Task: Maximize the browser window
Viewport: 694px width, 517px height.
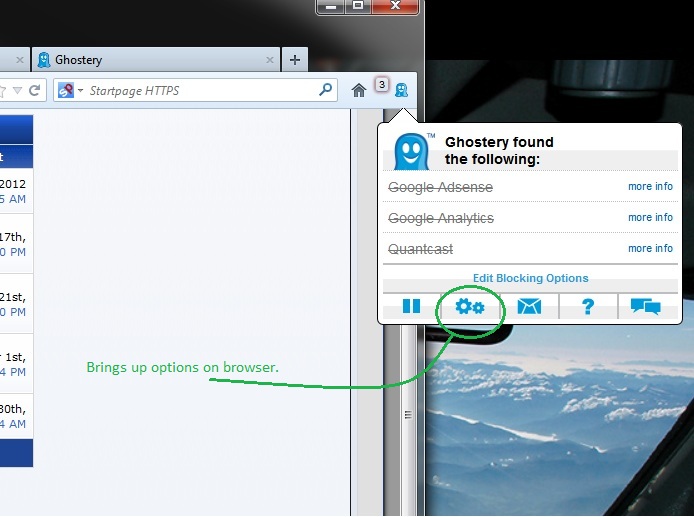Action: (x=358, y=6)
